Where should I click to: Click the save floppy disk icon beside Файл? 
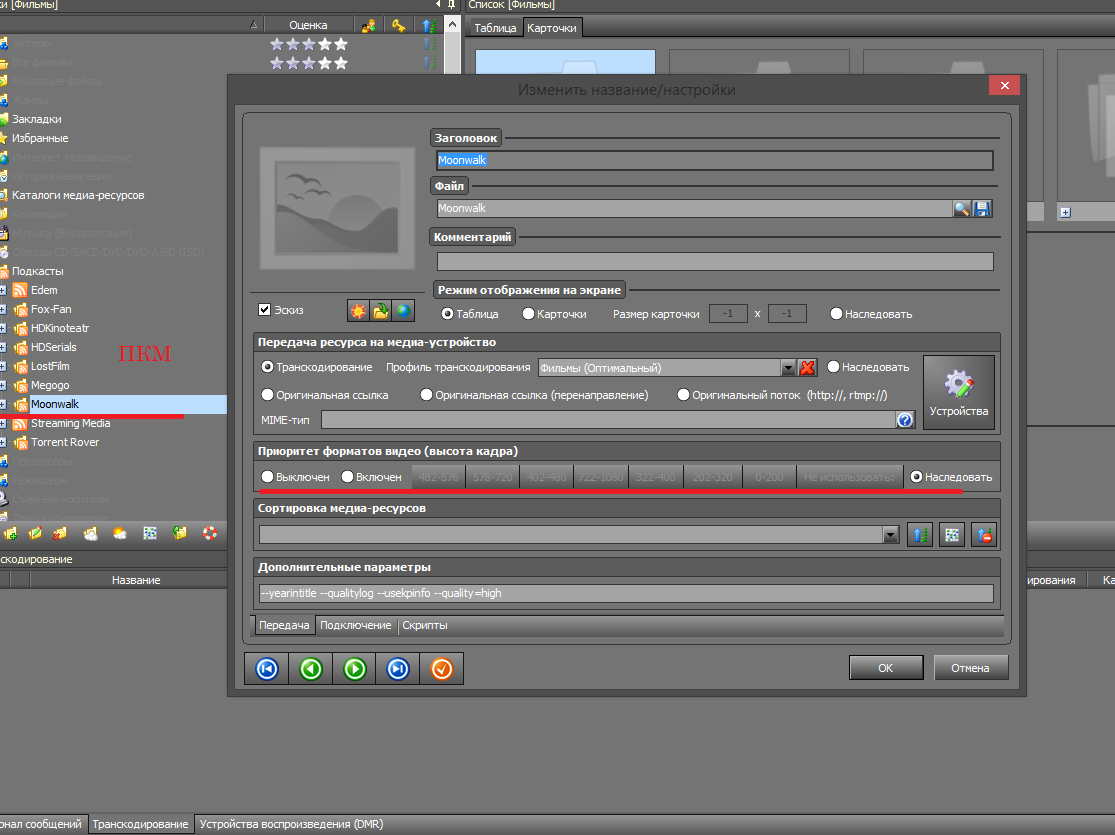[x=982, y=209]
